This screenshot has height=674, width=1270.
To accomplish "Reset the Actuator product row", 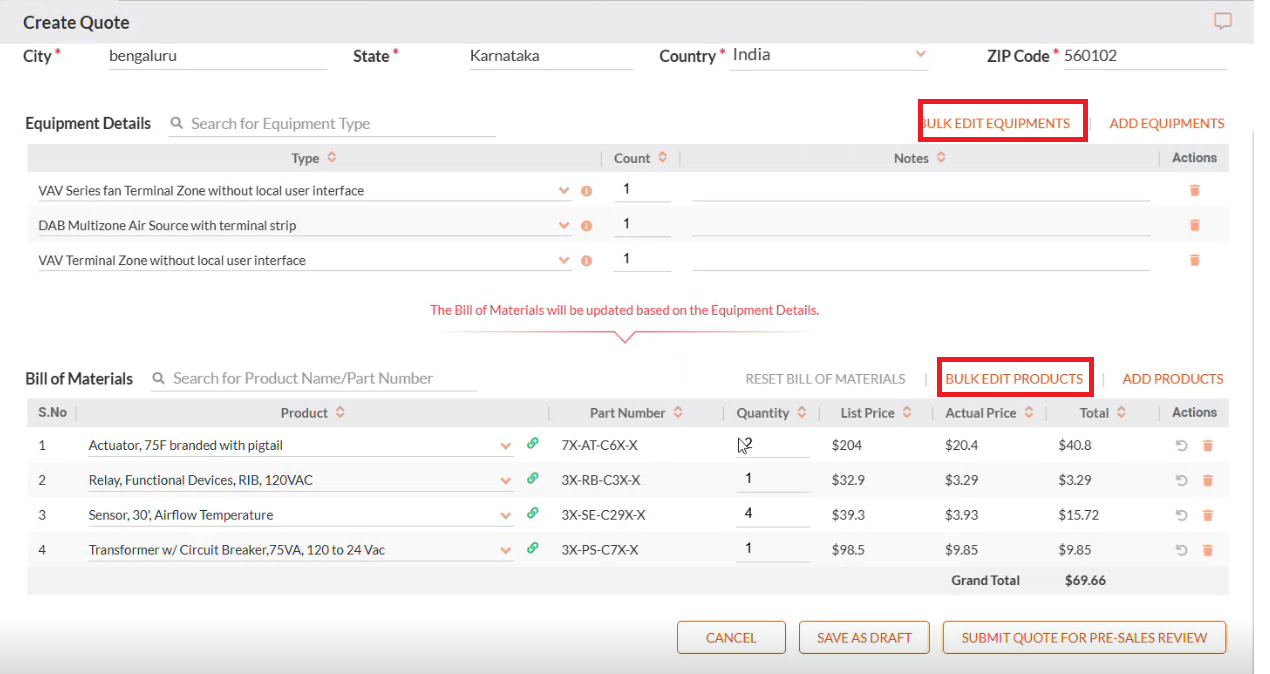I will [x=1182, y=445].
